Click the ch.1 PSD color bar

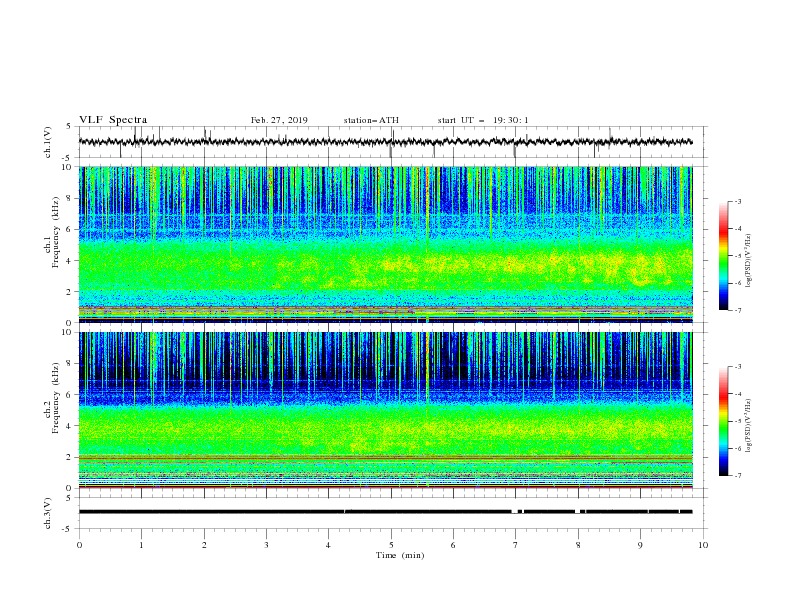[x=724, y=256]
